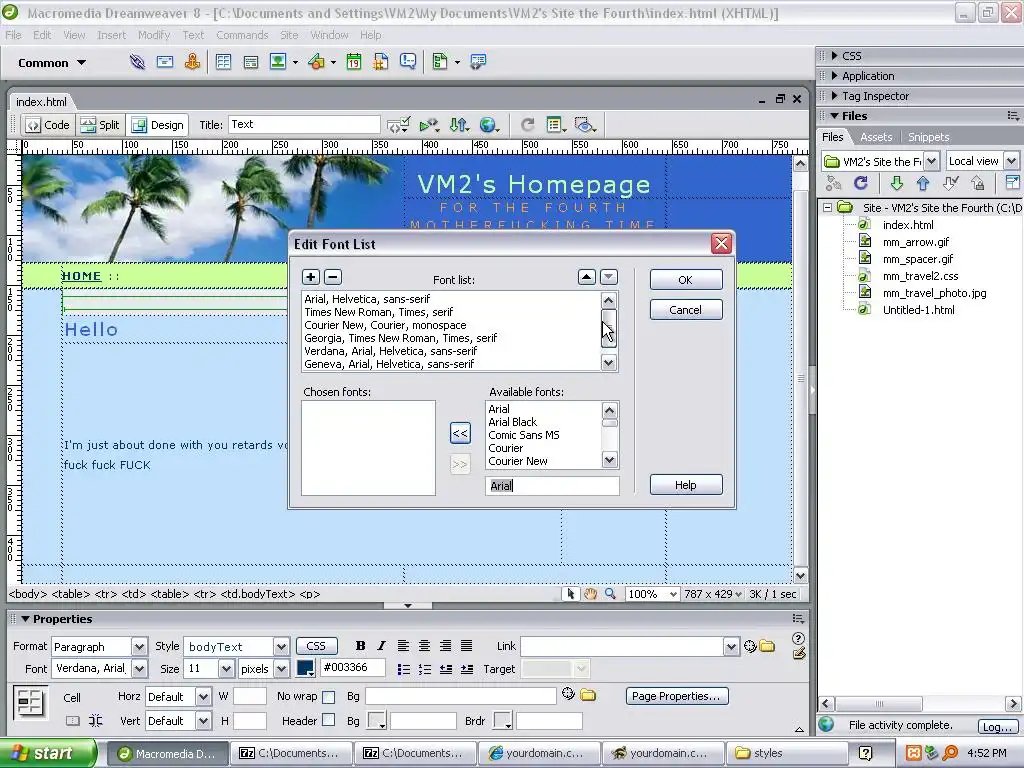Move font list item up
Viewport: 1024px width, 768px height.
pos(586,277)
